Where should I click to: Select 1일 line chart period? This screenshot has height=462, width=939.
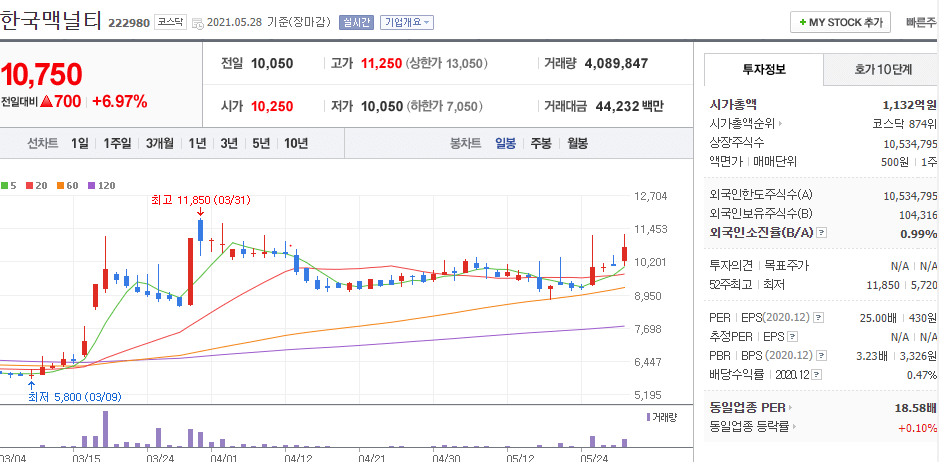80,144
